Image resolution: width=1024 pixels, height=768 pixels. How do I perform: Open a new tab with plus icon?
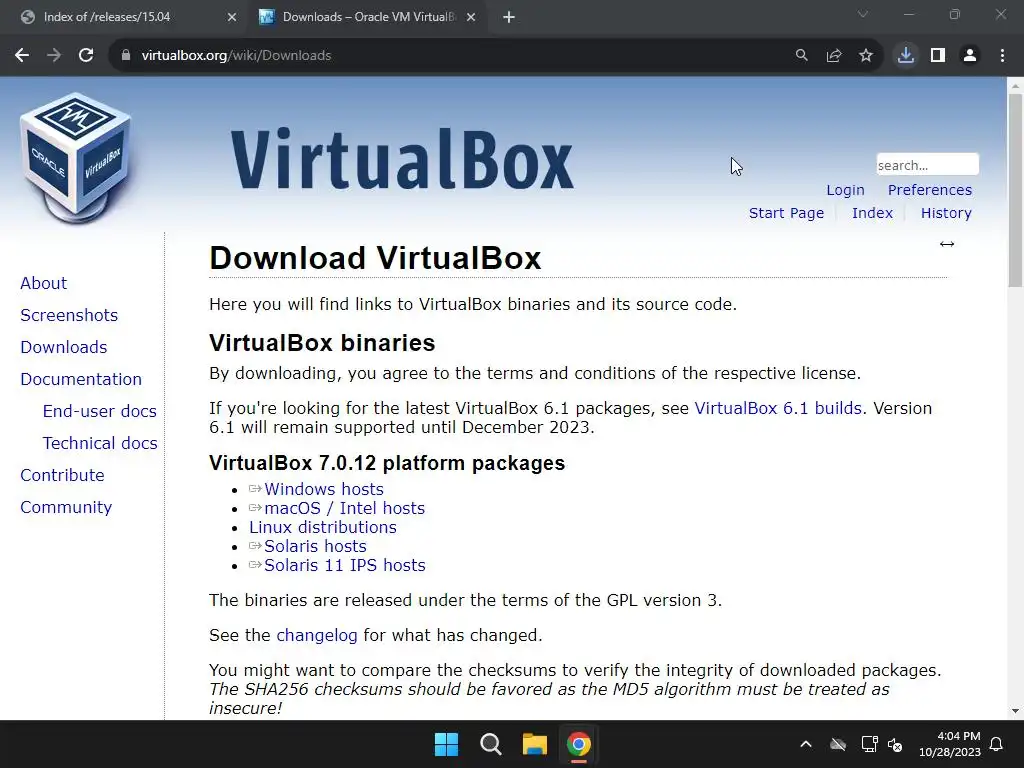coord(509,18)
